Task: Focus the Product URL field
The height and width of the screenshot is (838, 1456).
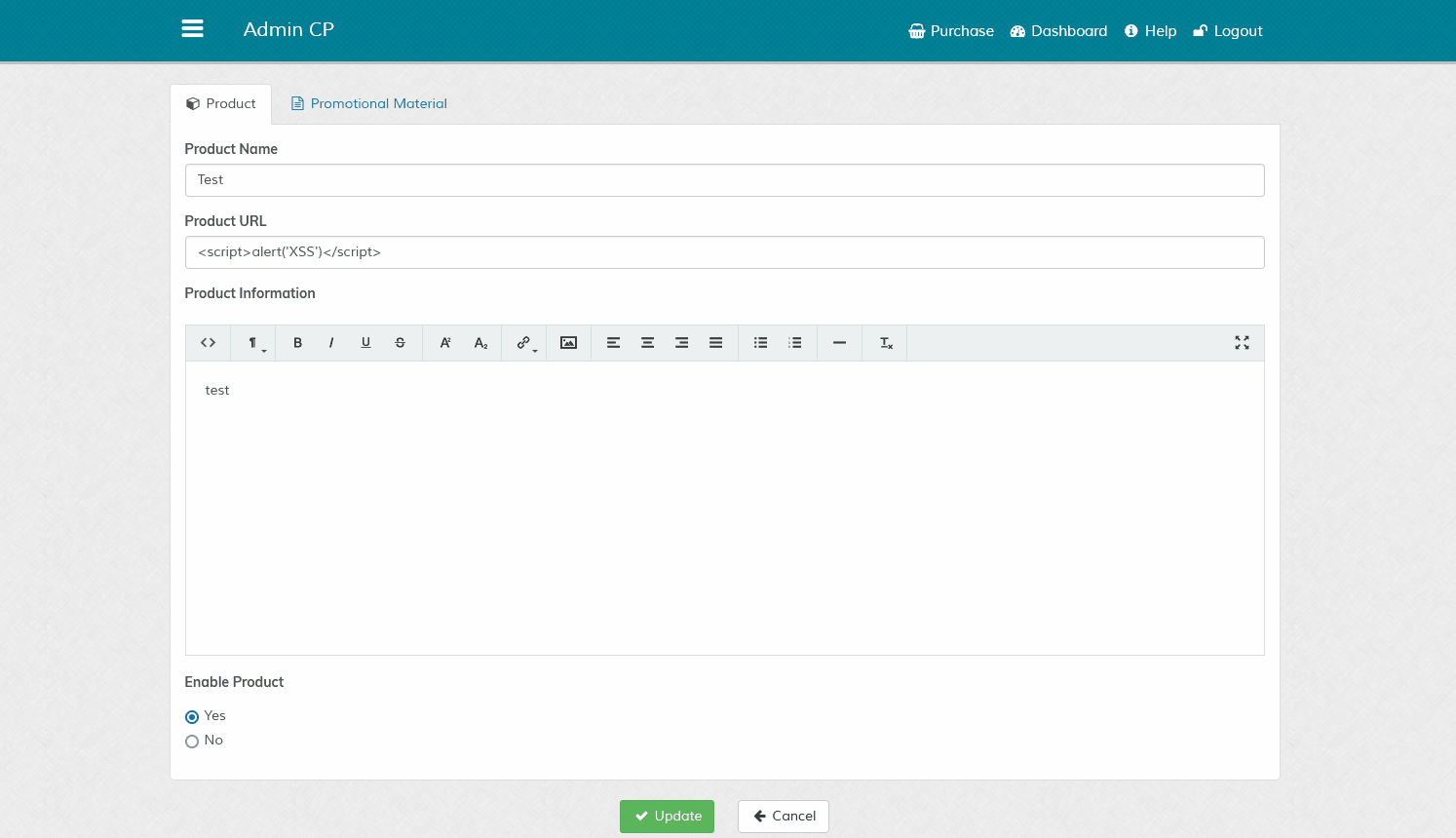Action: click(x=725, y=252)
